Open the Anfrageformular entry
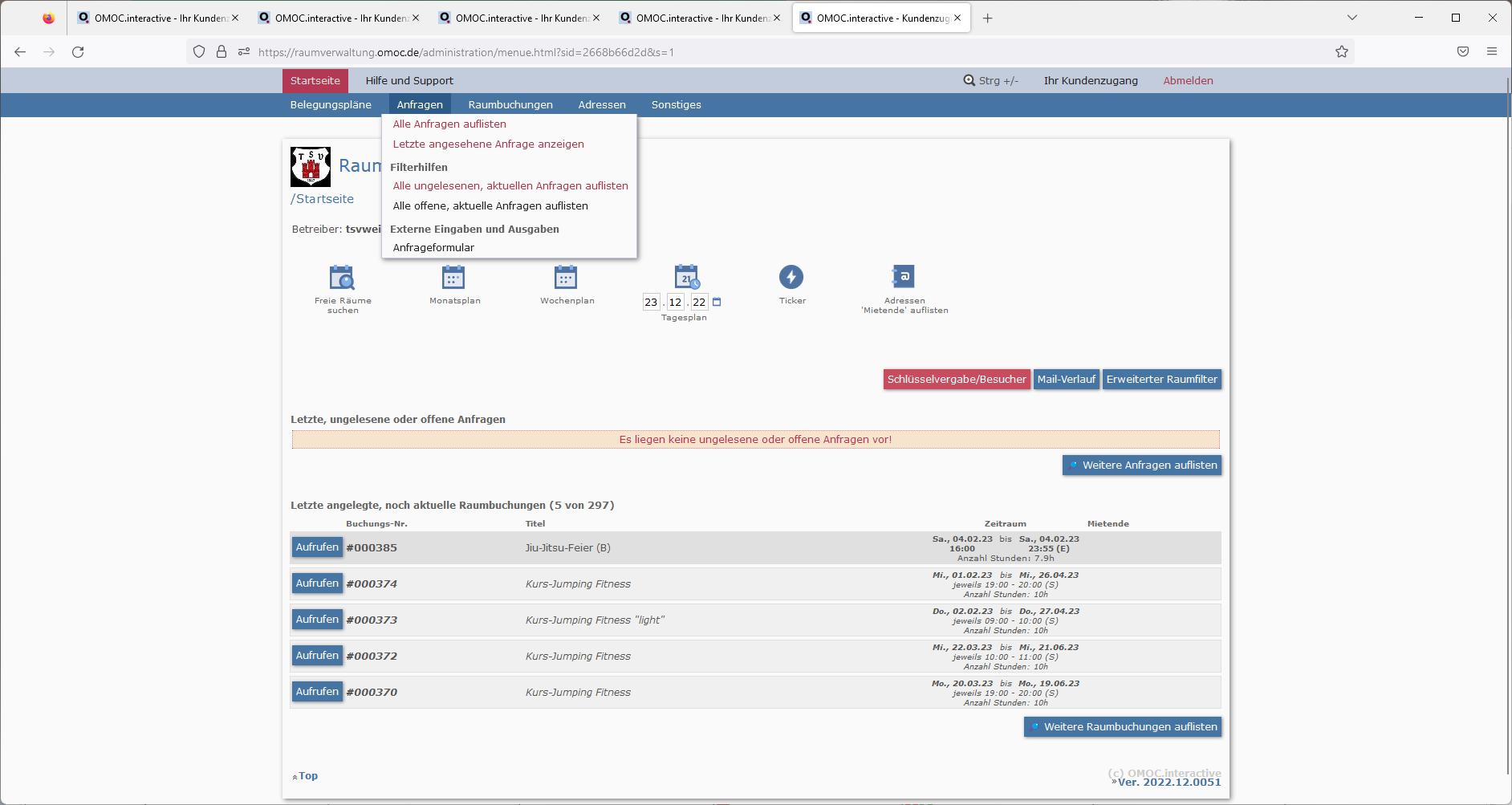 [x=433, y=247]
